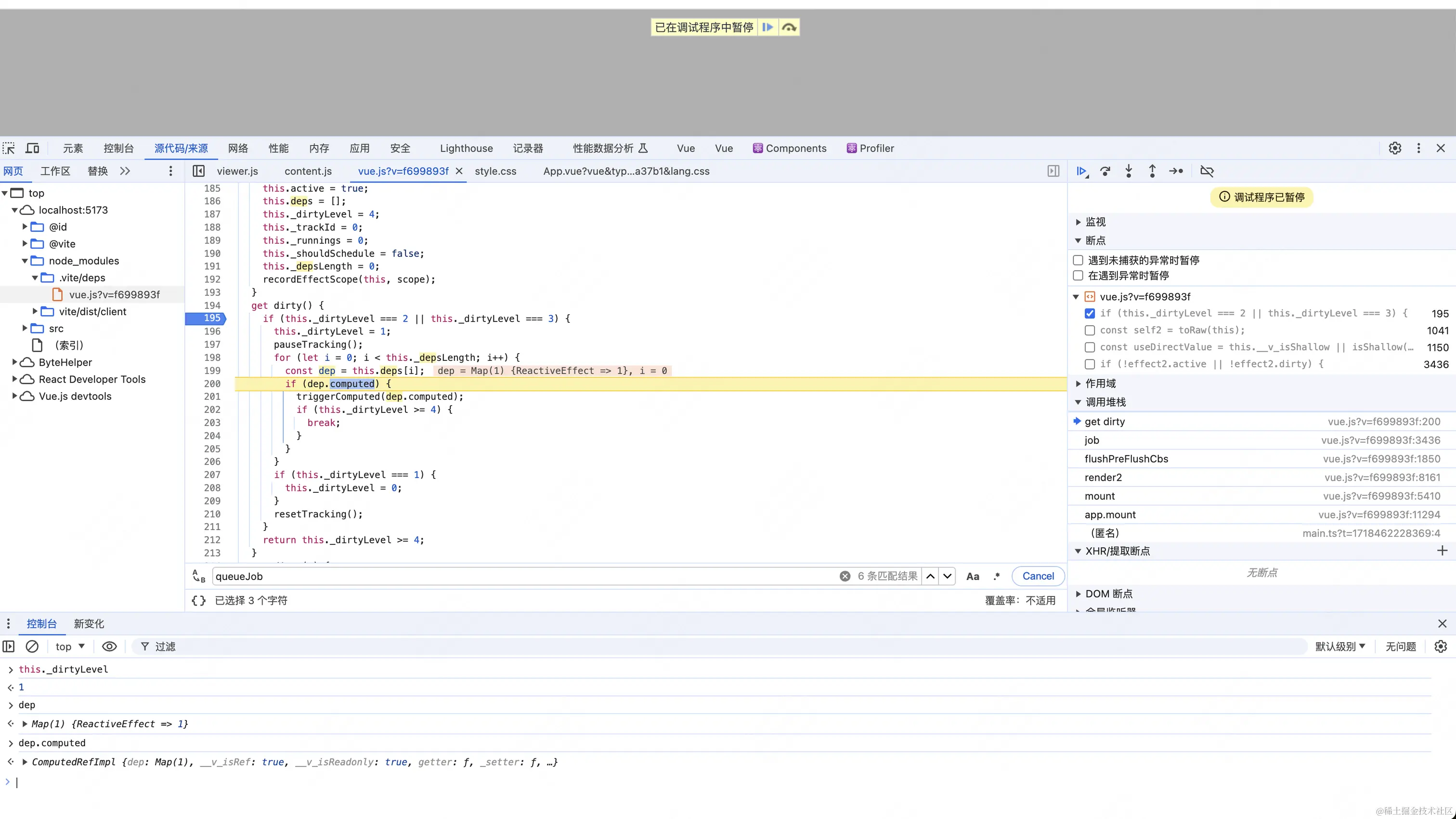Screen dimensions: 1456x819
Task: Expand the src folder in file tree
Action: coord(25,329)
